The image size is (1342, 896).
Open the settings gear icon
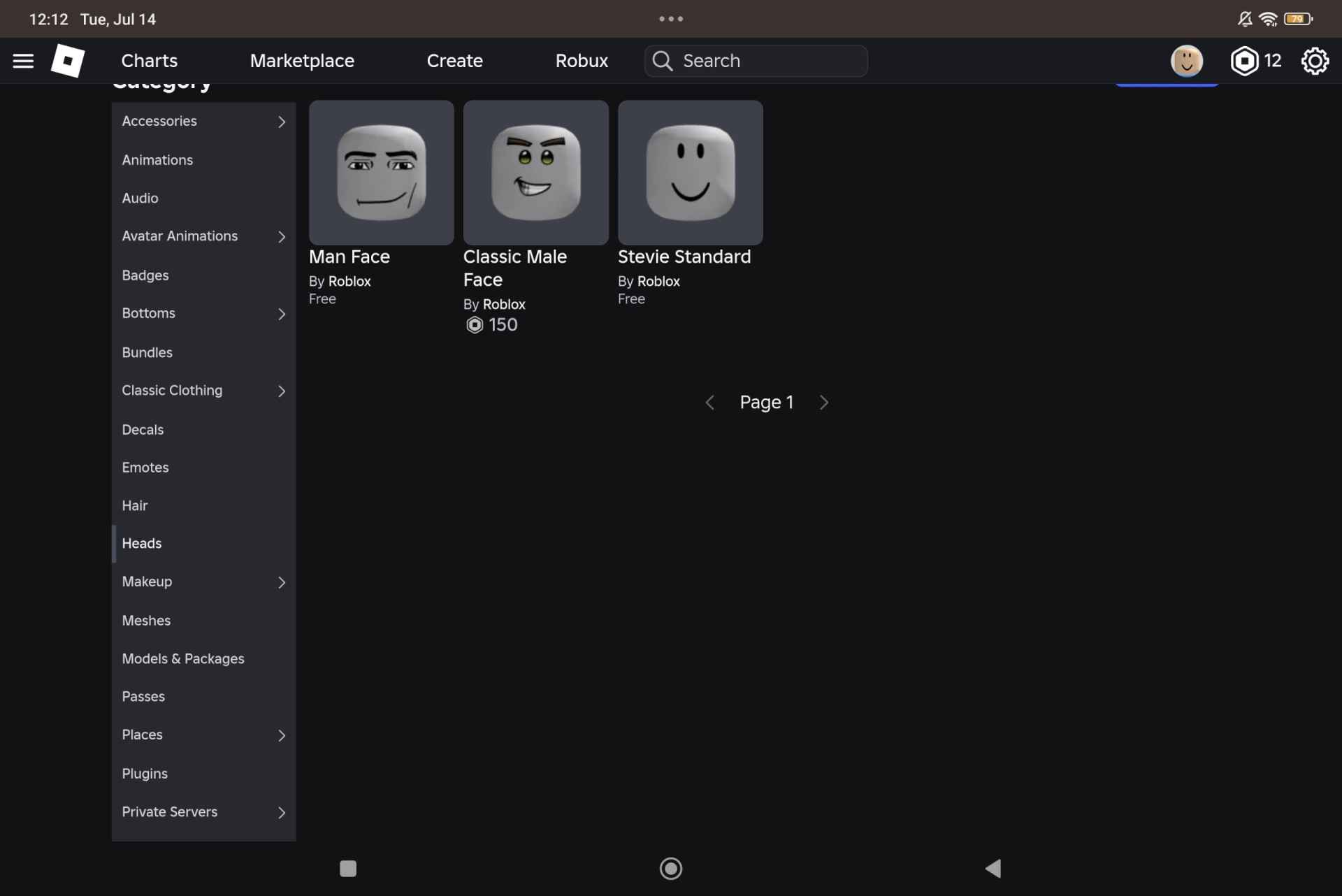tap(1315, 61)
